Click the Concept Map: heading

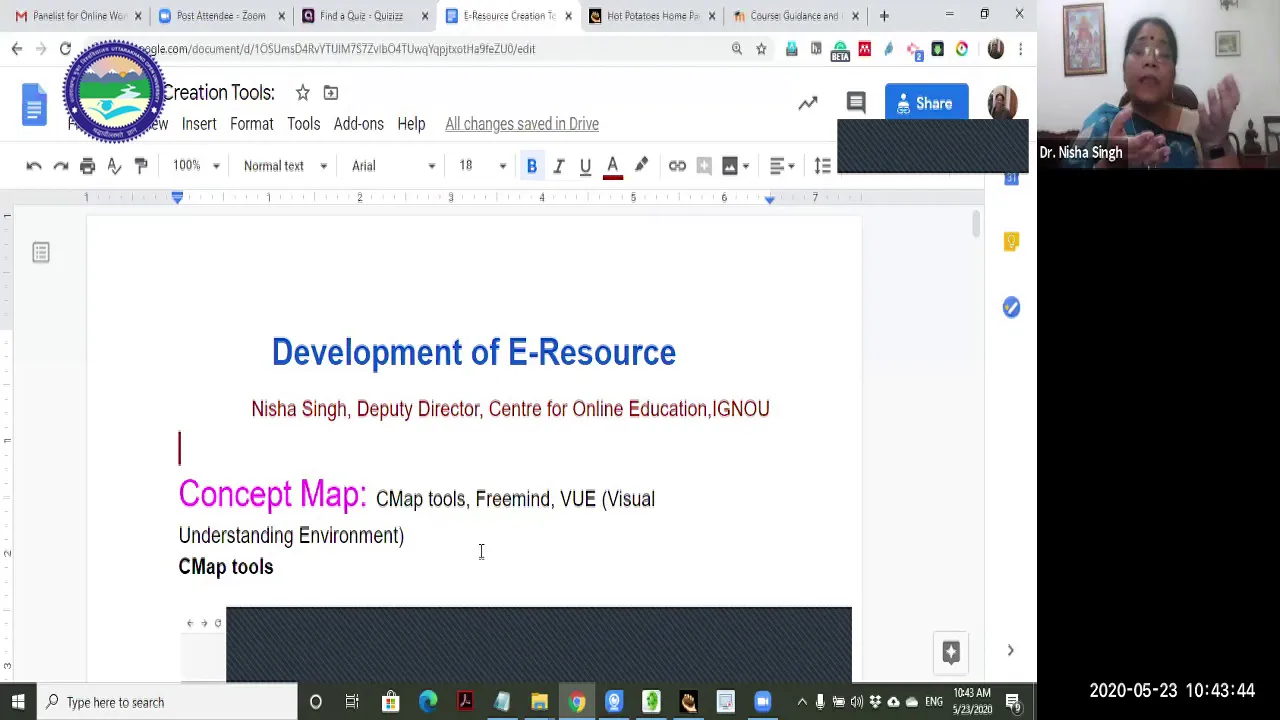coord(272,494)
